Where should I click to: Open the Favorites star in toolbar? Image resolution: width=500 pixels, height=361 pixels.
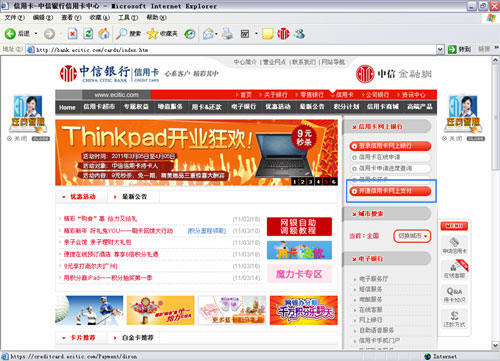[x=152, y=34]
